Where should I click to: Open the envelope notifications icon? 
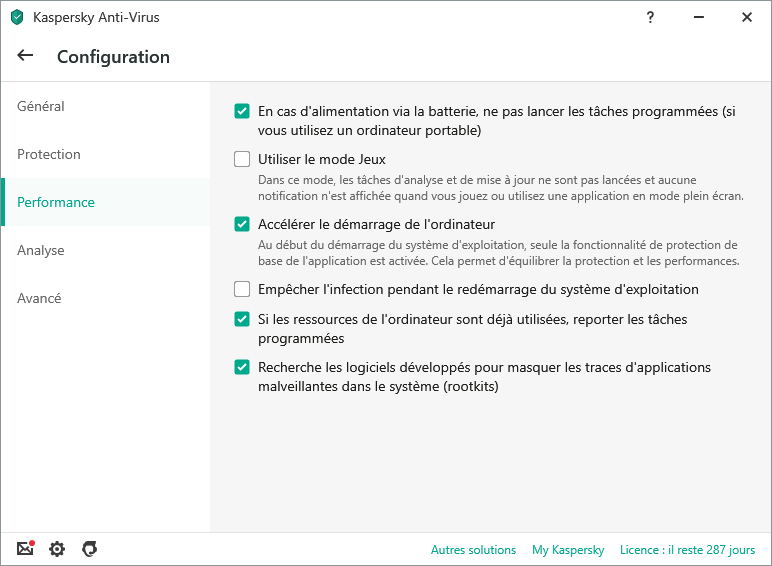25,549
